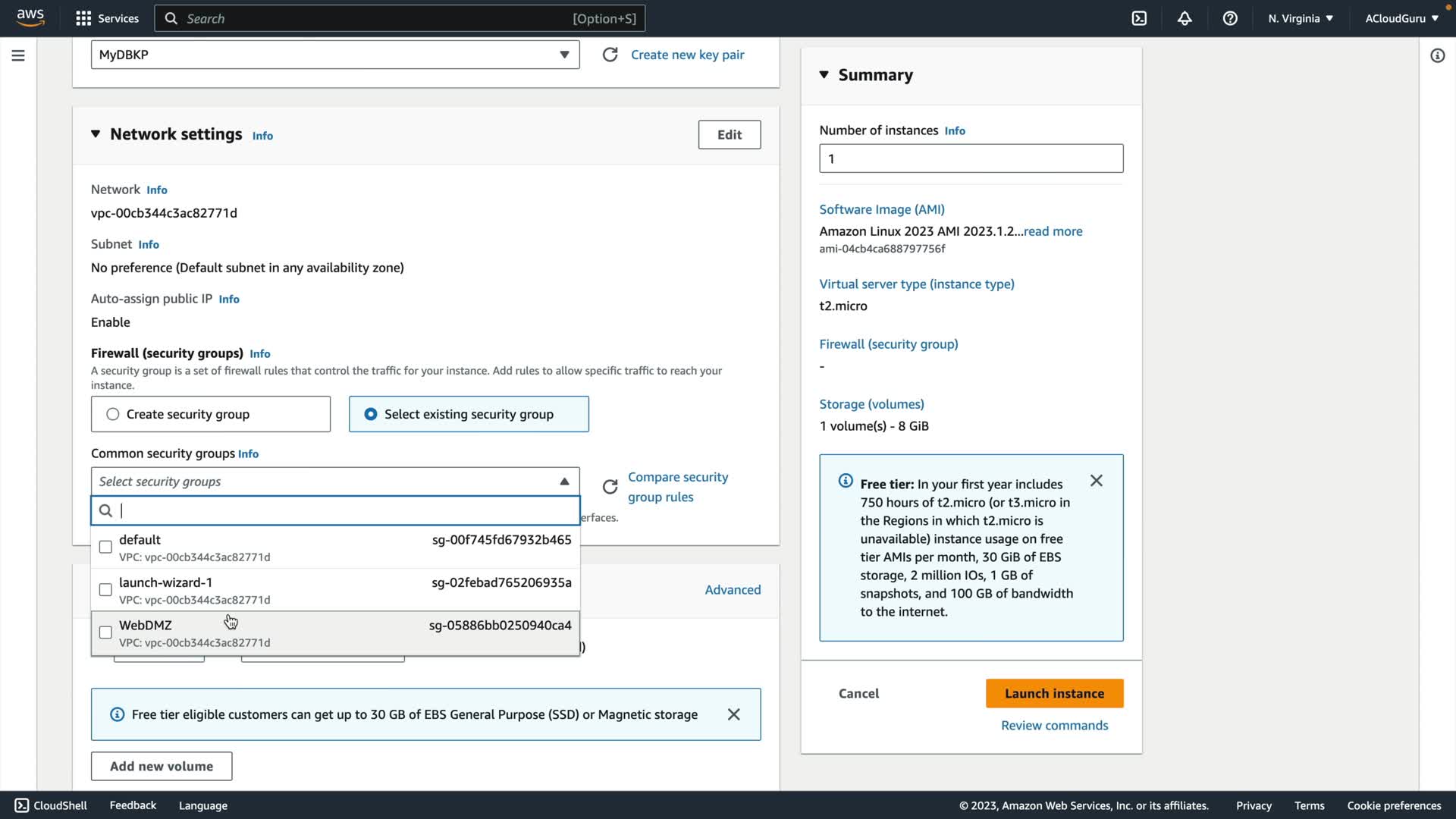Open the MyDBKP key pair dropdown
1456x819 pixels.
click(334, 55)
